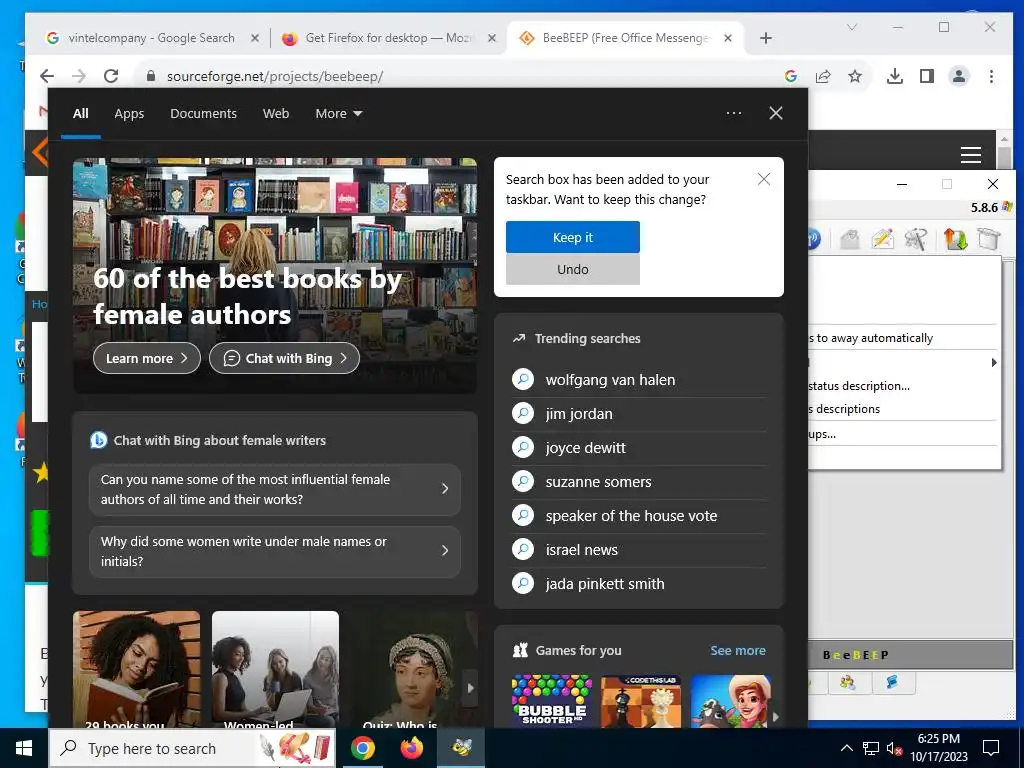Click the Keep it button
Image resolution: width=1024 pixels, height=768 pixels.
click(573, 237)
